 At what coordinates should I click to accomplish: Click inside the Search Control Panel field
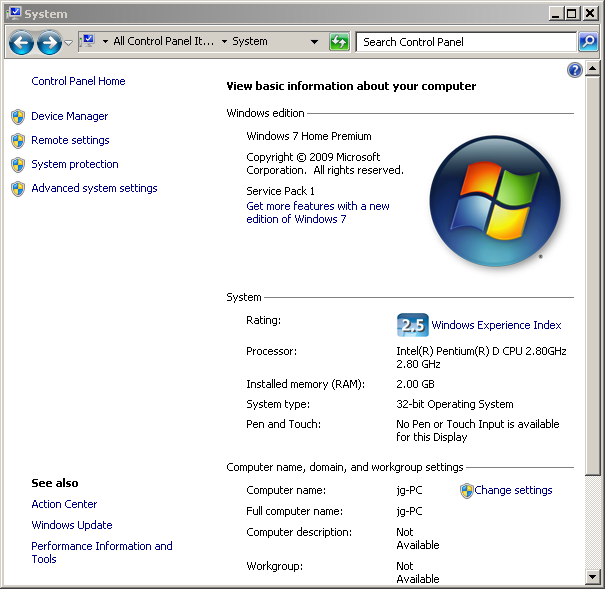[464, 42]
